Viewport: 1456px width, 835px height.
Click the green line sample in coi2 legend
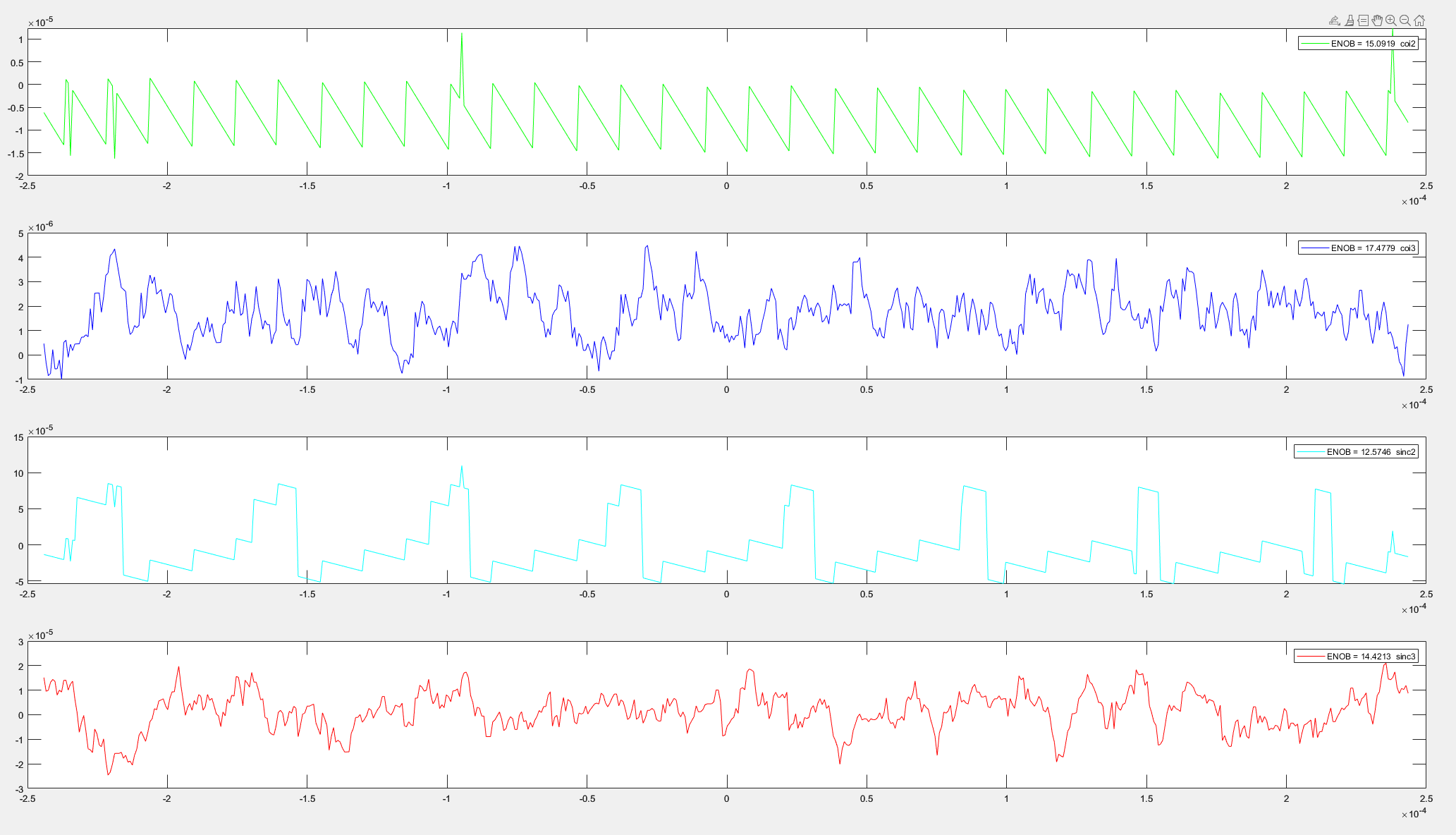tap(1314, 44)
